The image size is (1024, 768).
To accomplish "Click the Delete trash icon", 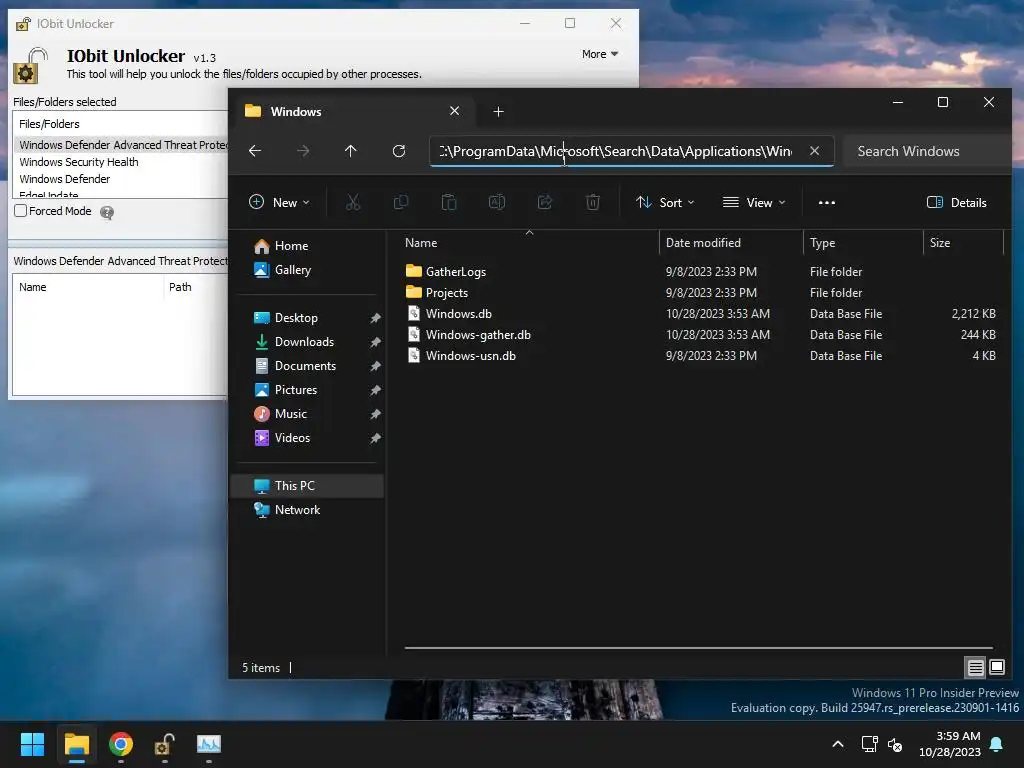I will tap(593, 202).
